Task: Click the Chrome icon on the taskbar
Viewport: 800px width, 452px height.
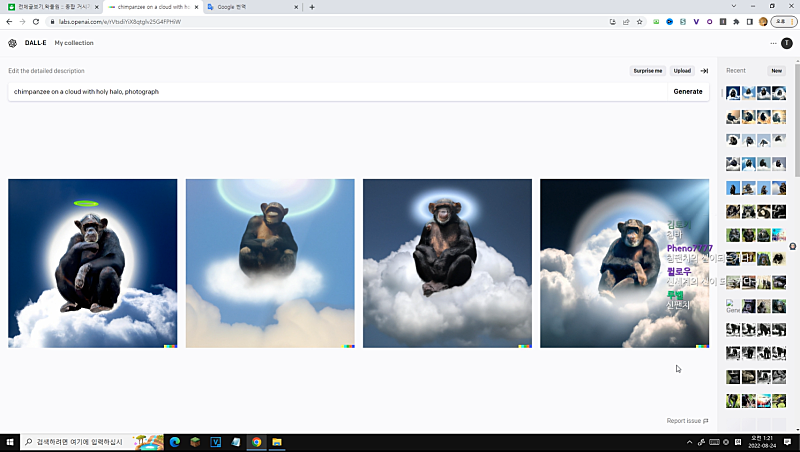Action: 256,442
